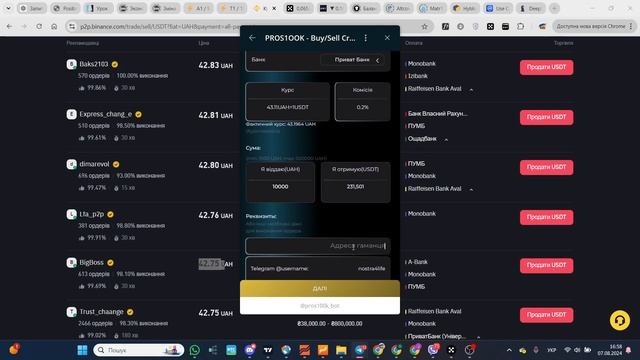Screen dimensions: 640x360
Task: Click the 42.83 UAH price
Action: coord(216,65)
